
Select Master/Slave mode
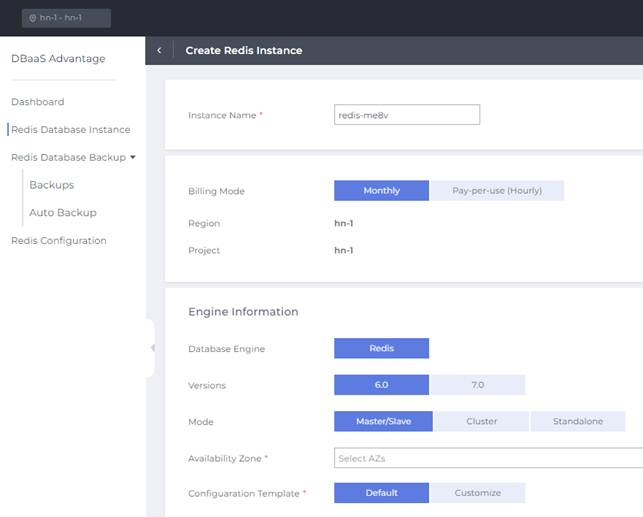pos(383,421)
